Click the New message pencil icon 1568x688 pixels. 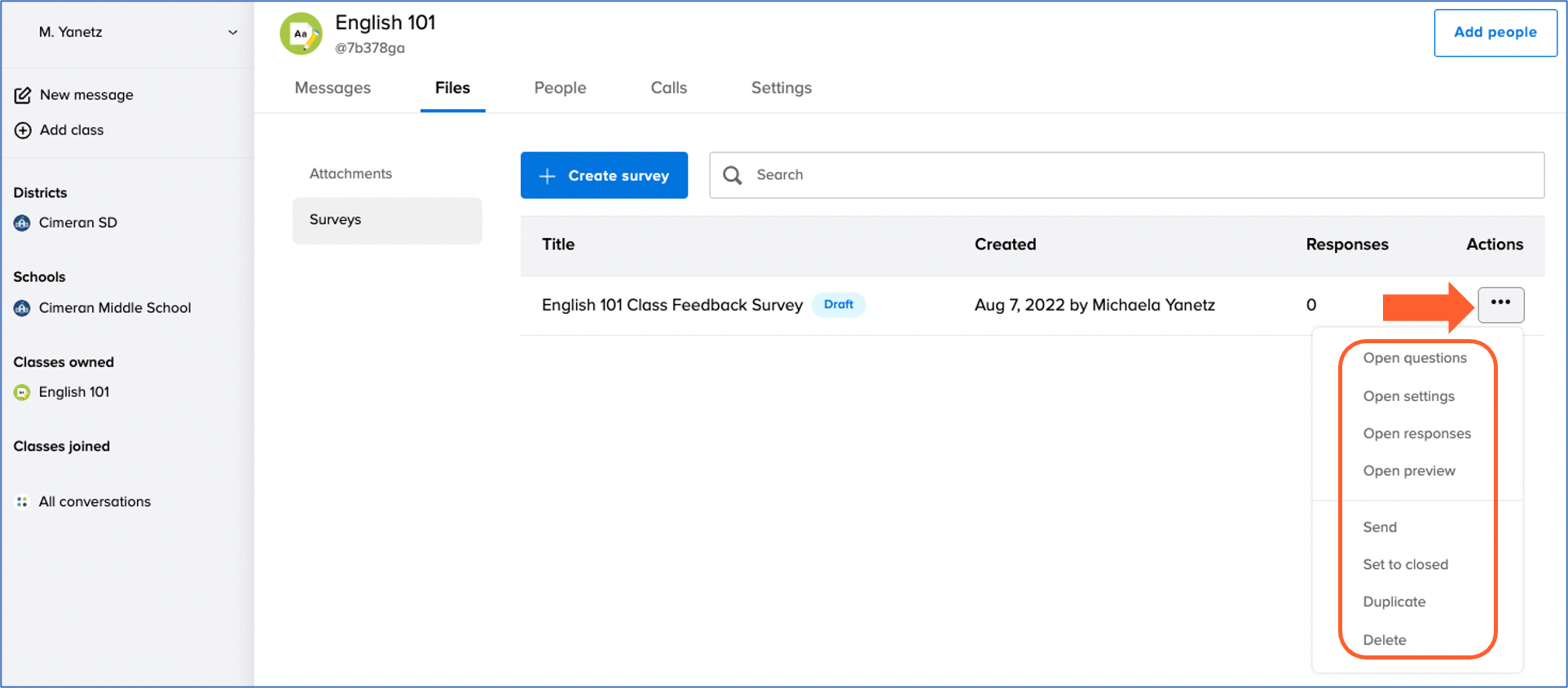23,95
